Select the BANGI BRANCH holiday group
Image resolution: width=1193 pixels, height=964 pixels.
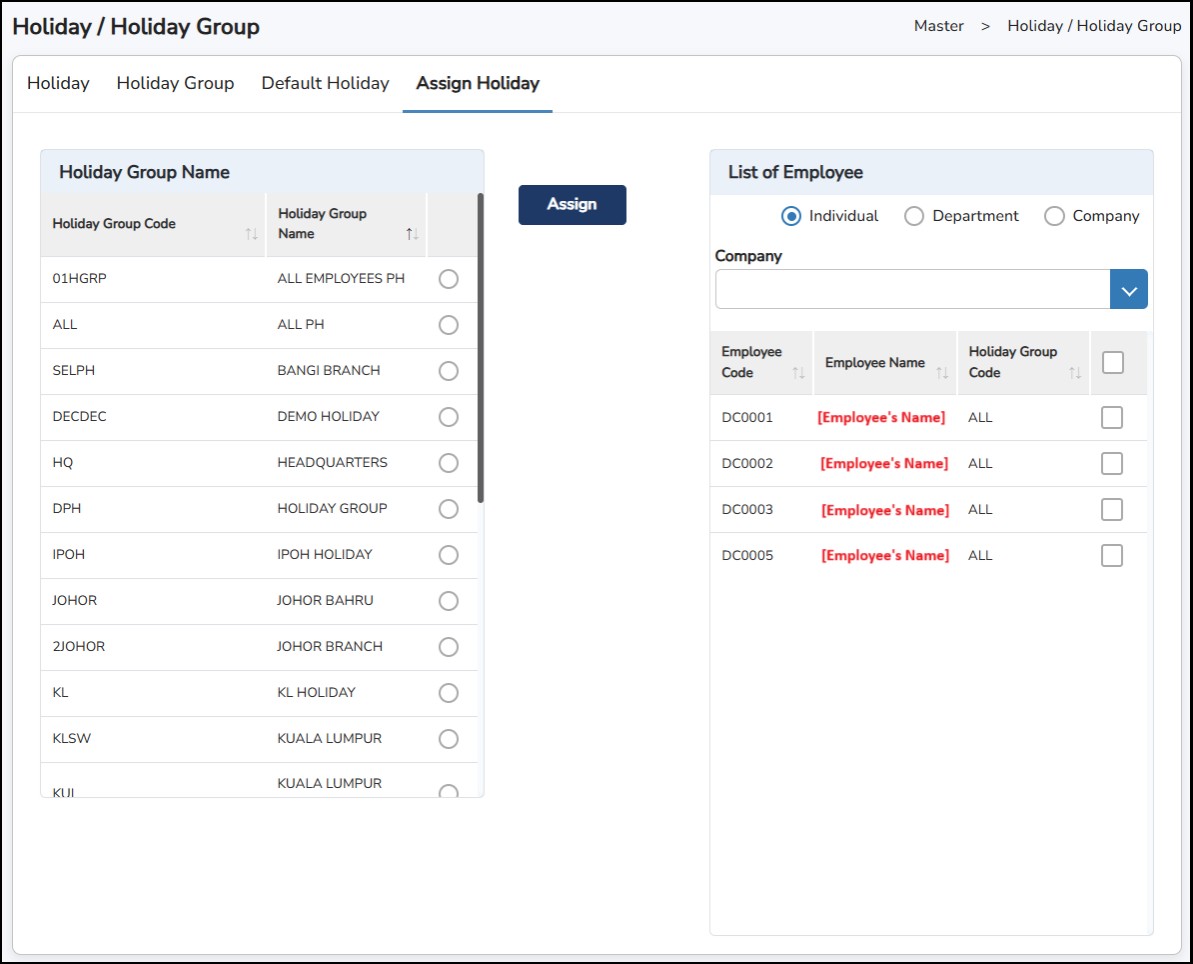click(448, 371)
